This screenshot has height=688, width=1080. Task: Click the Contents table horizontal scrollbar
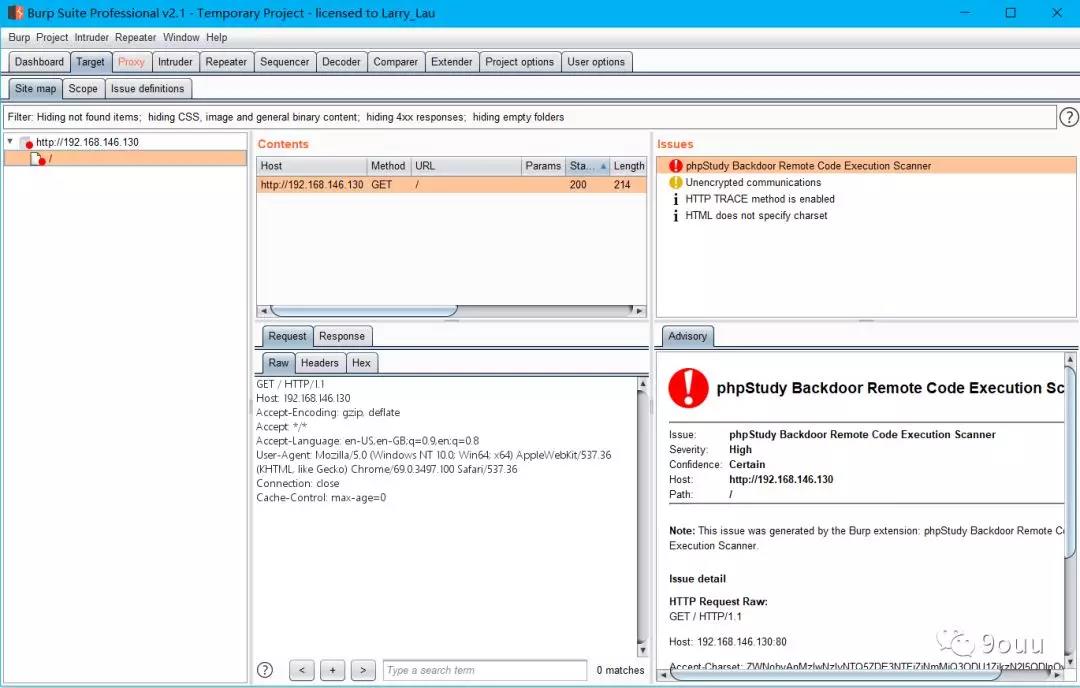[451, 311]
